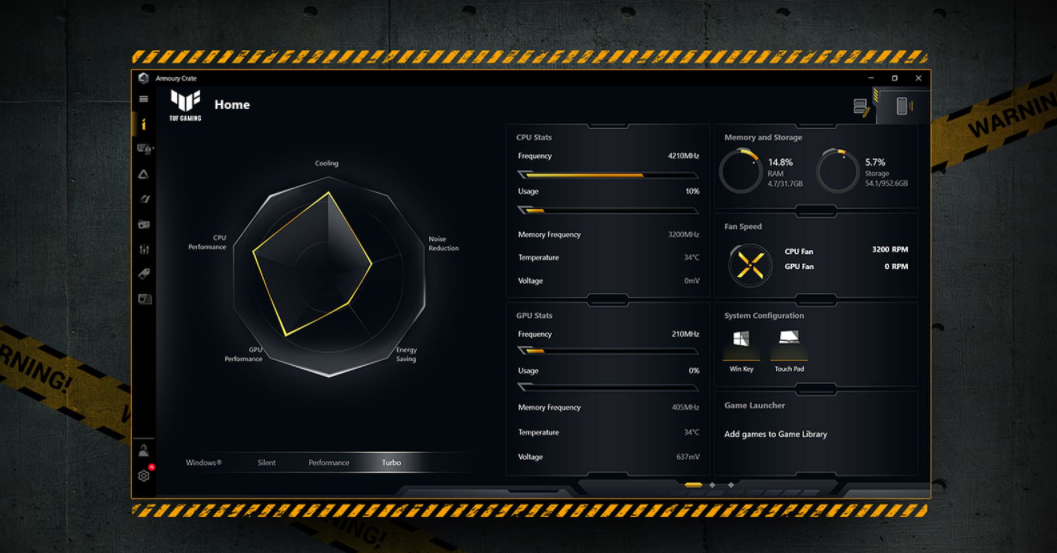Open Aura Sync triangle icon
Viewport: 1057px width, 553px height.
tap(144, 174)
